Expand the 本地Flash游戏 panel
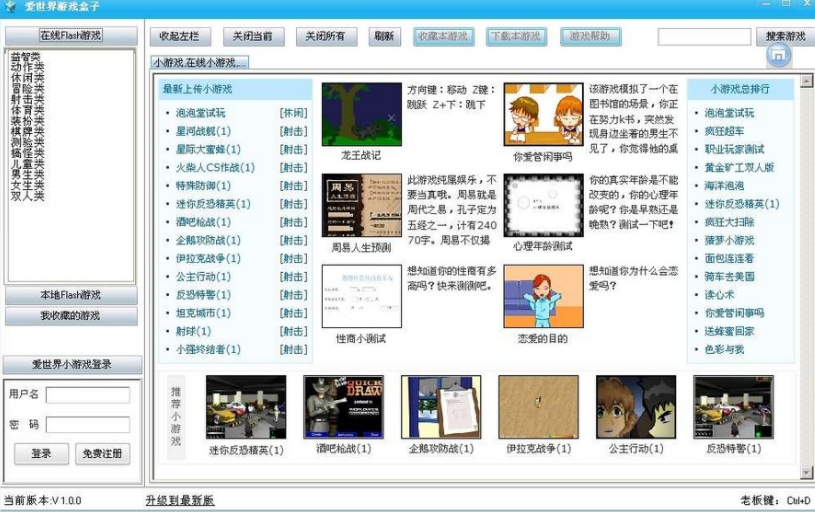The image size is (815, 512). point(71,295)
